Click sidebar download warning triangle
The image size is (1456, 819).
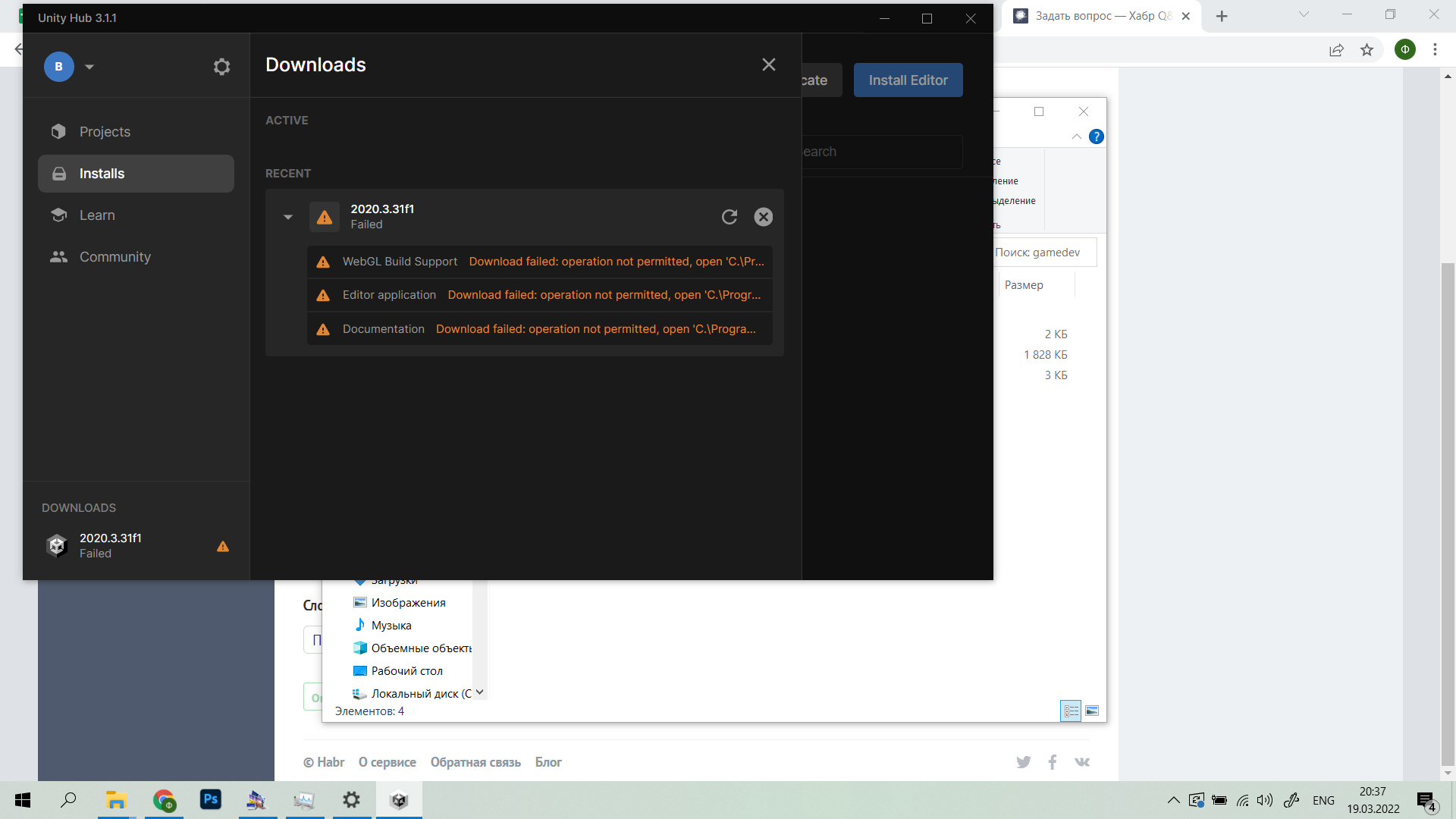pos(223,546)
